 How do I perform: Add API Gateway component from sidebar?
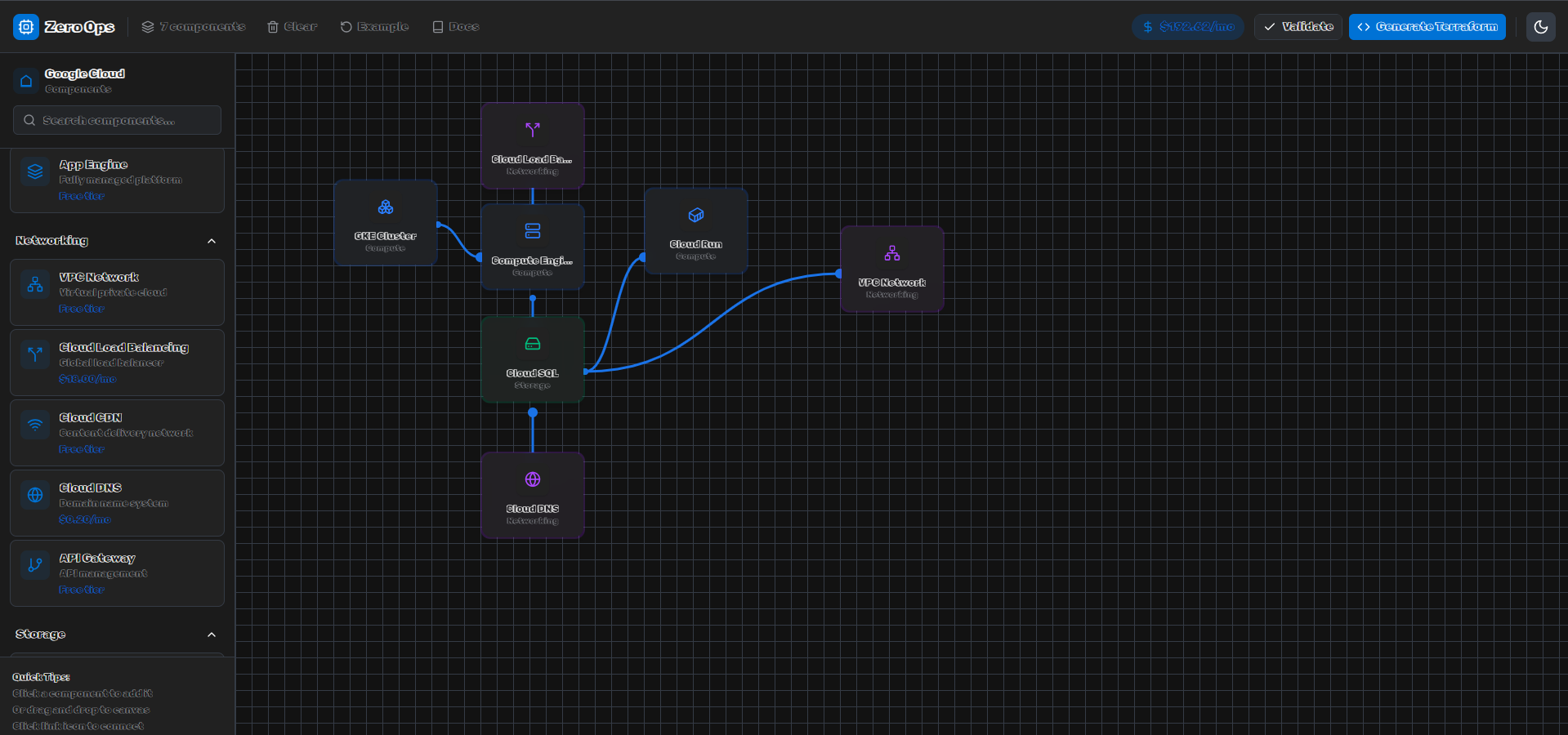point(117,573)
